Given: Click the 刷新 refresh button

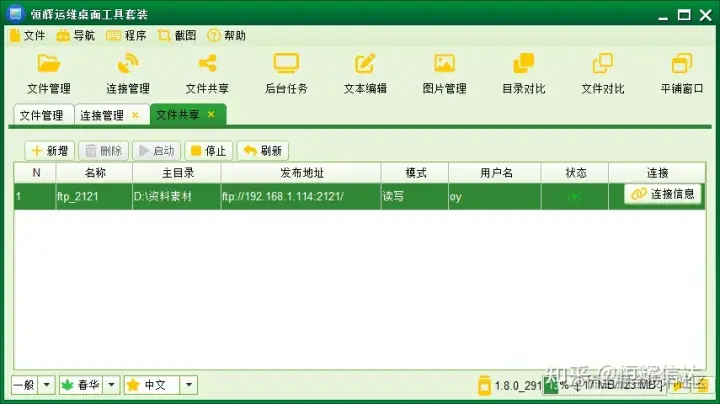Looking at the screenshot, I should point(263,151).
